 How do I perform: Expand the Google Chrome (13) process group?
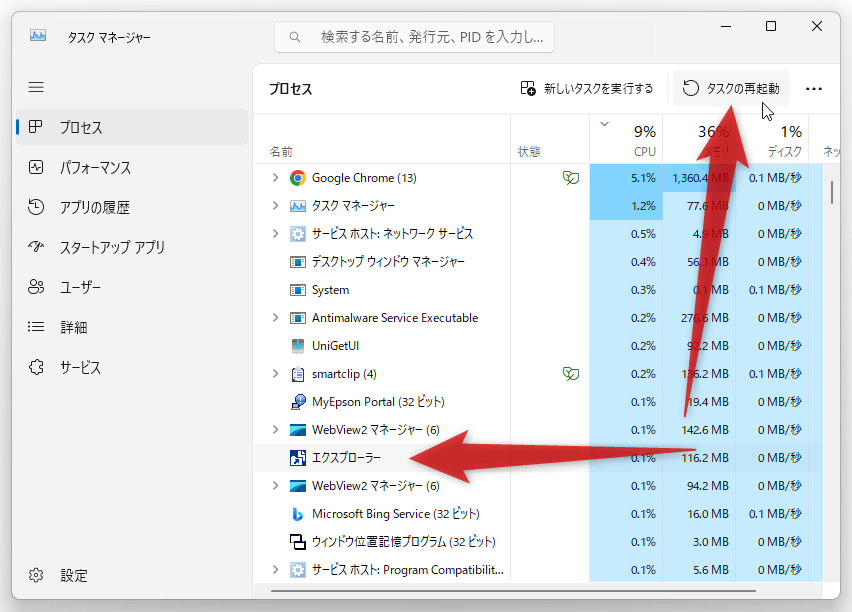pos(275,178)
